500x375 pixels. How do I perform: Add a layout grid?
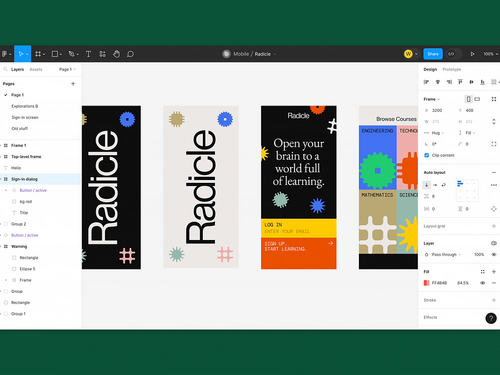click(x=494, y=226)
